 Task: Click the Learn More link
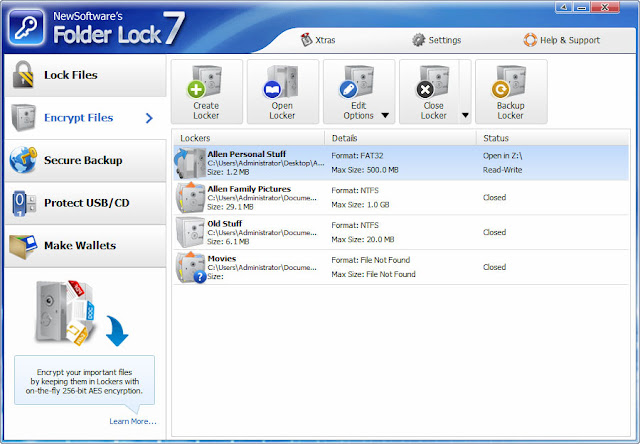click(133, 421)
